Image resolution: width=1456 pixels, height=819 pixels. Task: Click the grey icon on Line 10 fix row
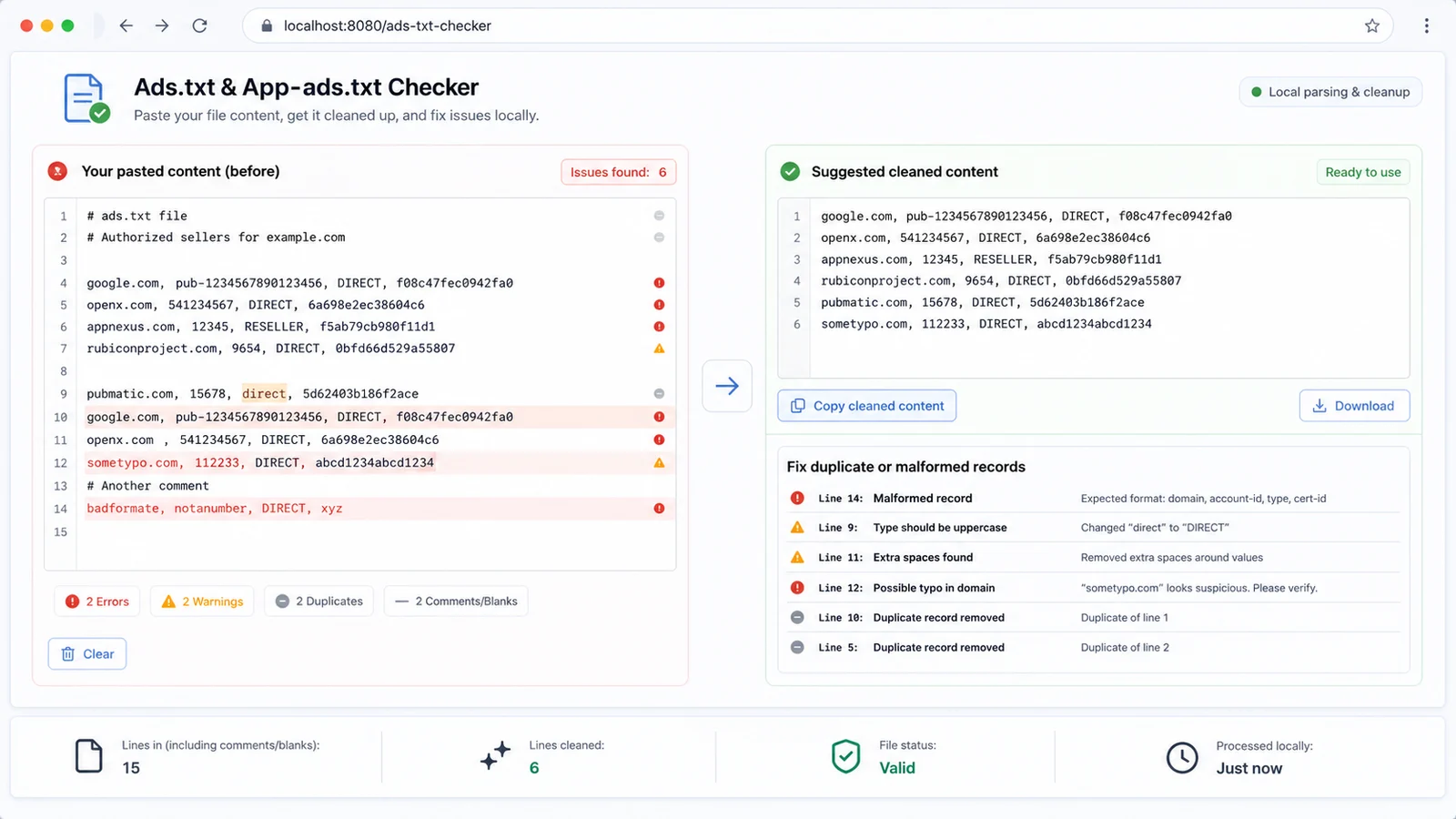tap(797, 617)
